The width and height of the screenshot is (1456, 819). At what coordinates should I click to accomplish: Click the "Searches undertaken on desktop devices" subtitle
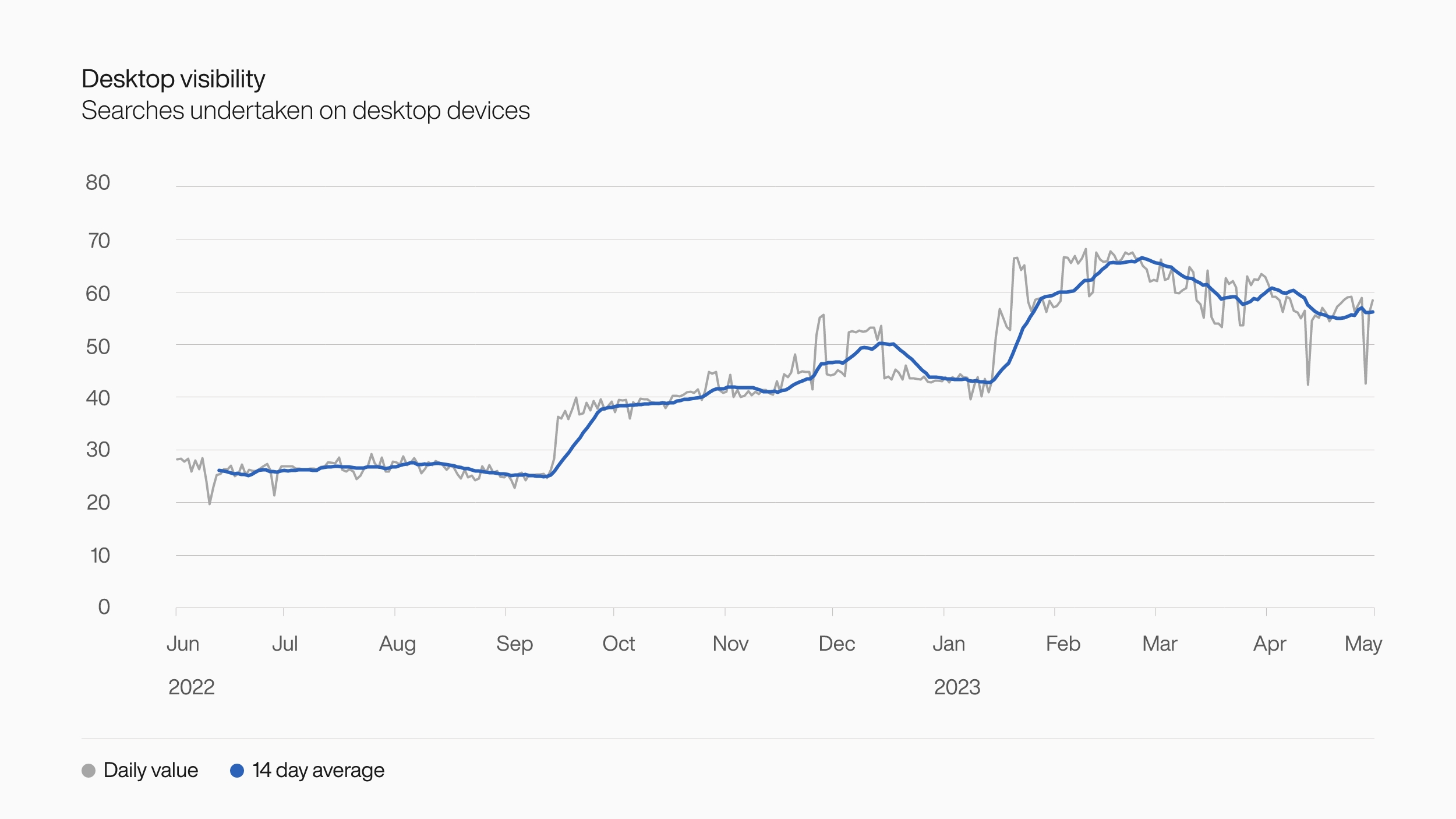click(x=305, y=111)
